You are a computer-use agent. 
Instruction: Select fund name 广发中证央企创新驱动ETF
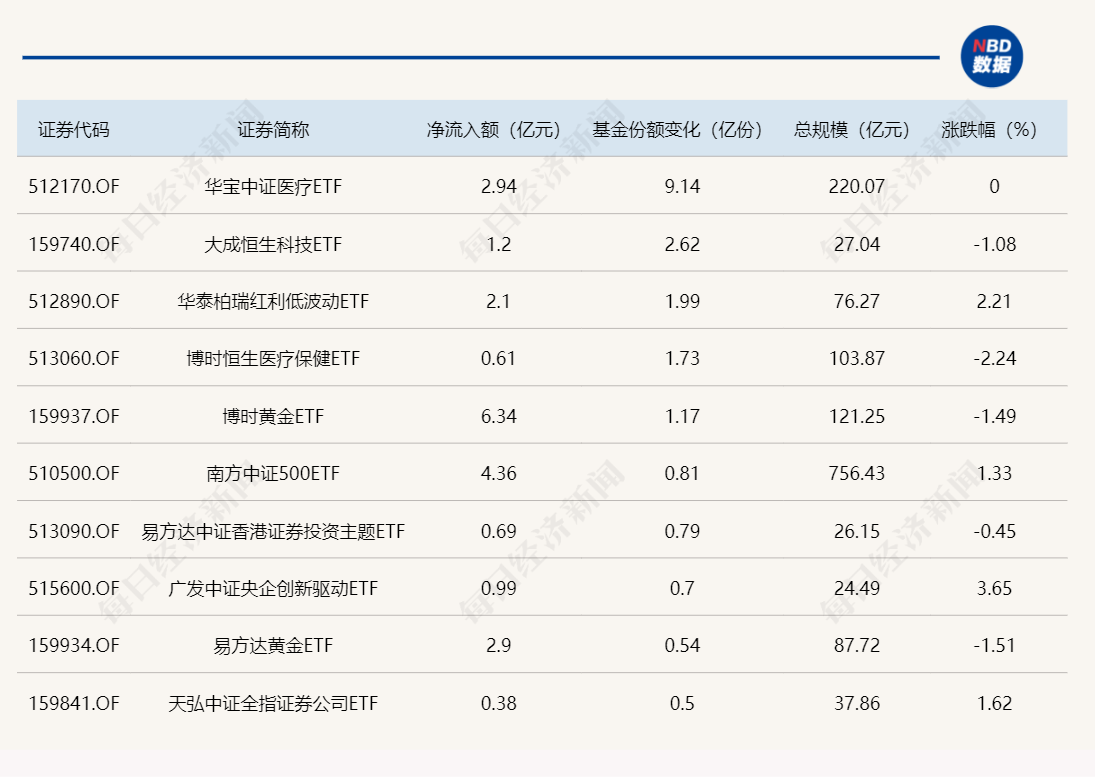tap(273, 589)
